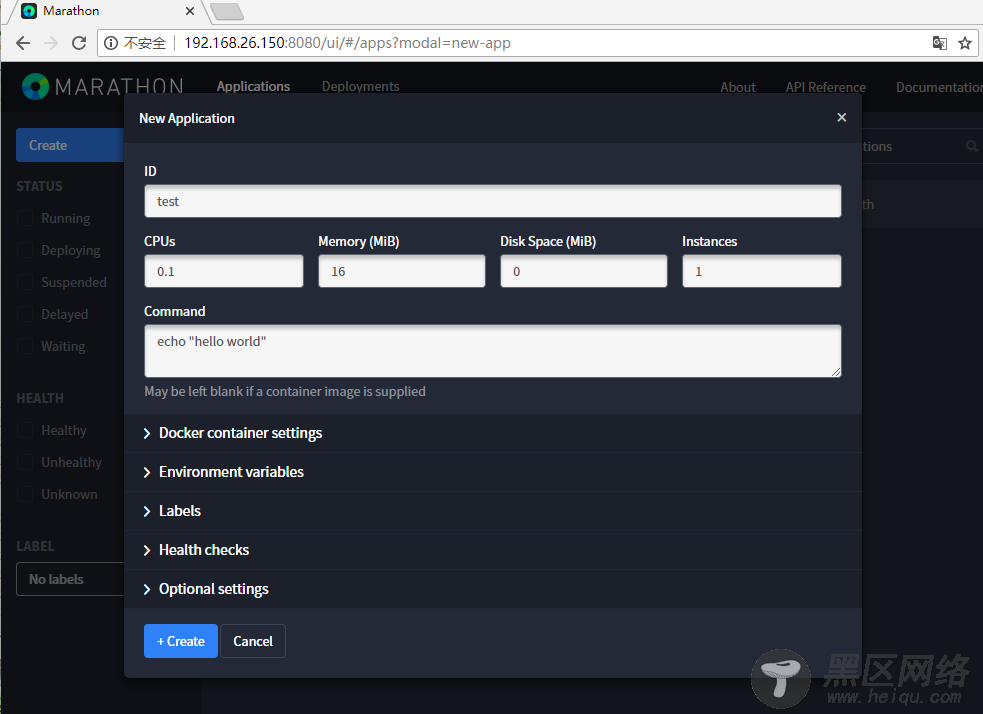Click the site info icon in address bar
983x714 pixels.
[111, 43]
